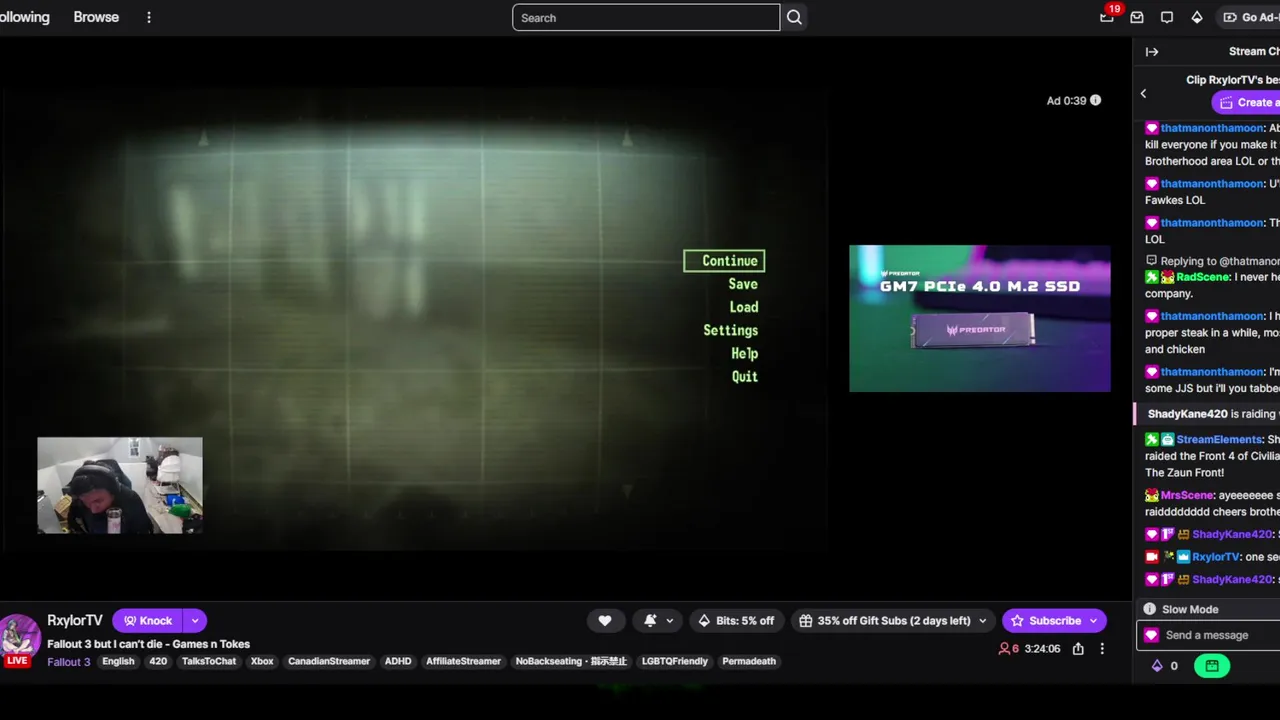Screen dimensions: 1280x720
Task: Click the 3:24:06 stream uptime
Action: 1042,649
